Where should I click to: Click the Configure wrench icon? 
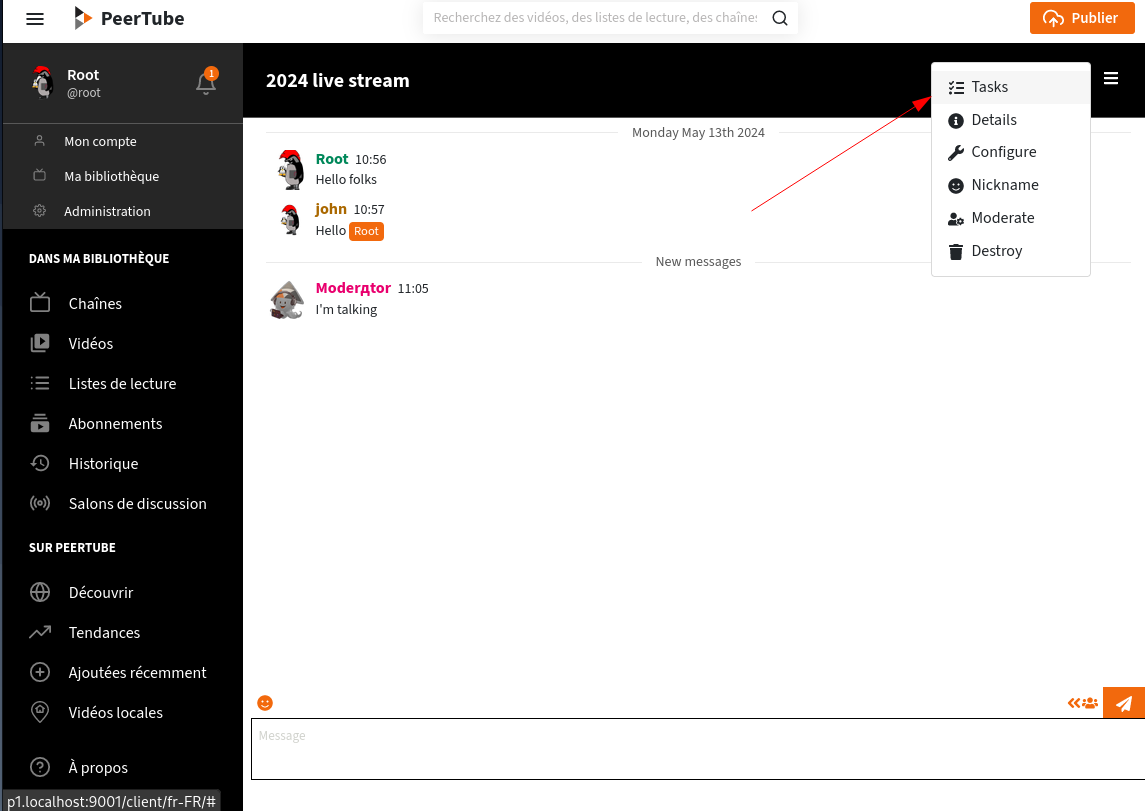[x=956, y=153]
